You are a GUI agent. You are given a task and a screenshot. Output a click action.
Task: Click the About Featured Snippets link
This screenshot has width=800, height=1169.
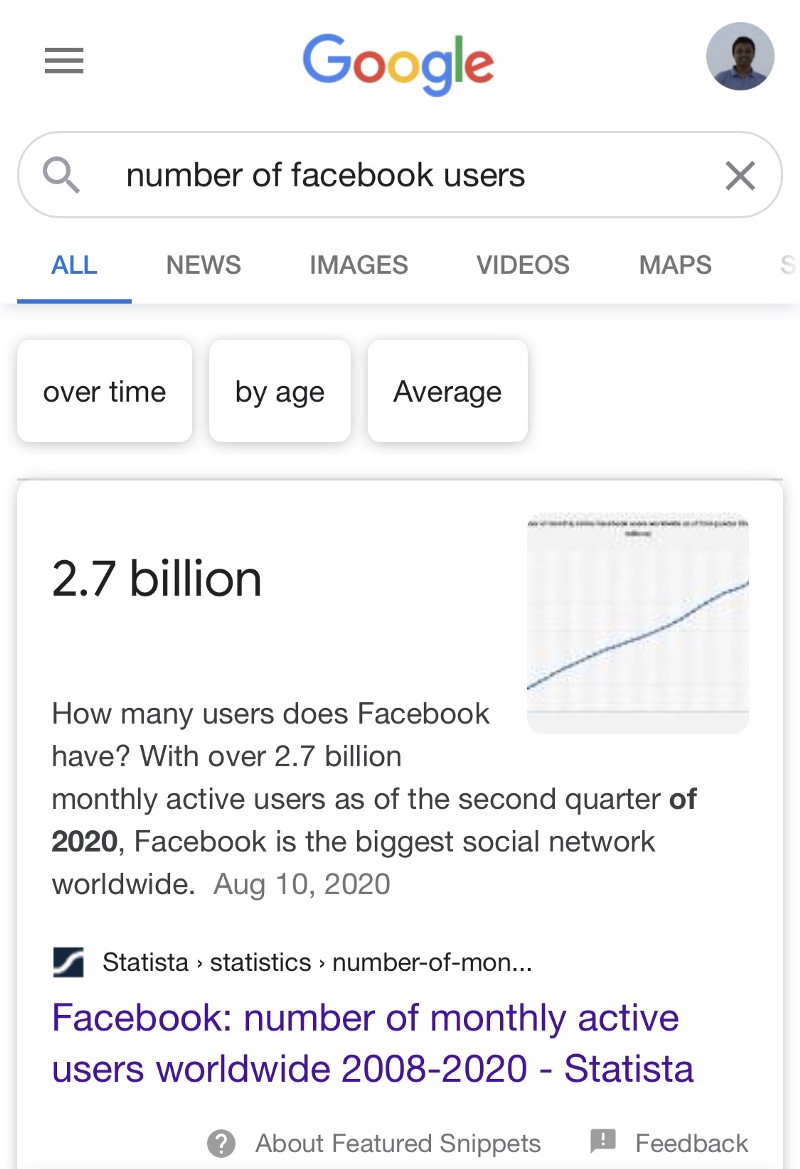397,1143
